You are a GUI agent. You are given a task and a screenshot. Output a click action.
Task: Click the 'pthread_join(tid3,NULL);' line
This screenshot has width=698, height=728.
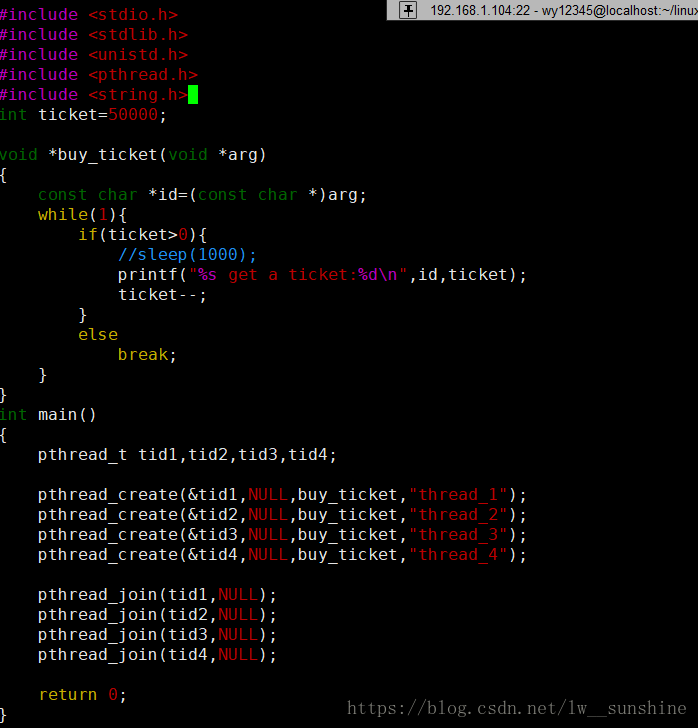tap(157, 635)
